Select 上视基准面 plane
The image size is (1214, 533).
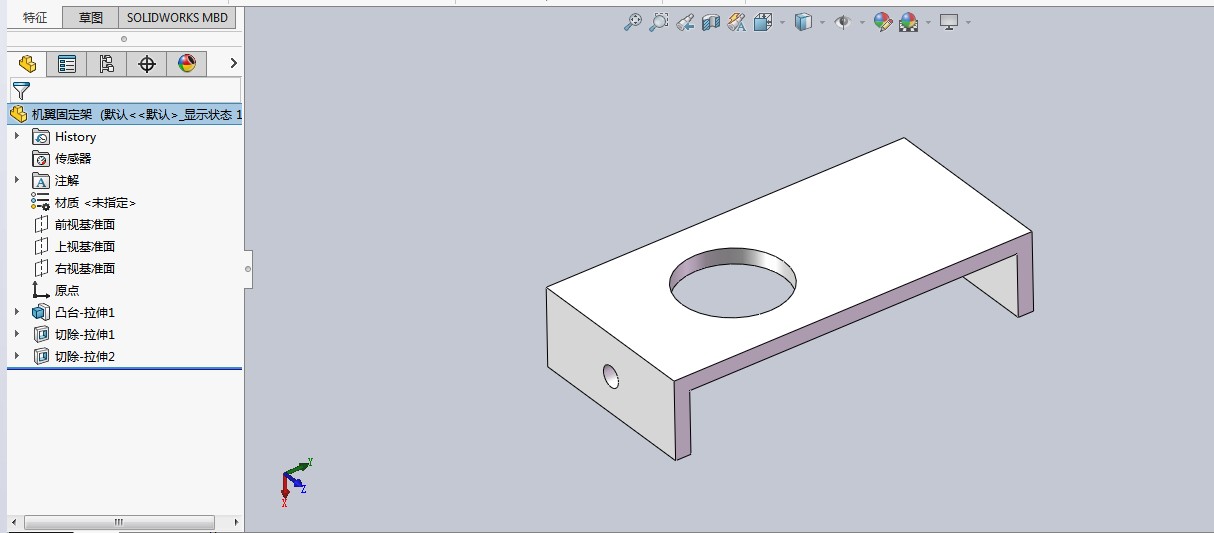pyautogui.click(x=85, y=246)
